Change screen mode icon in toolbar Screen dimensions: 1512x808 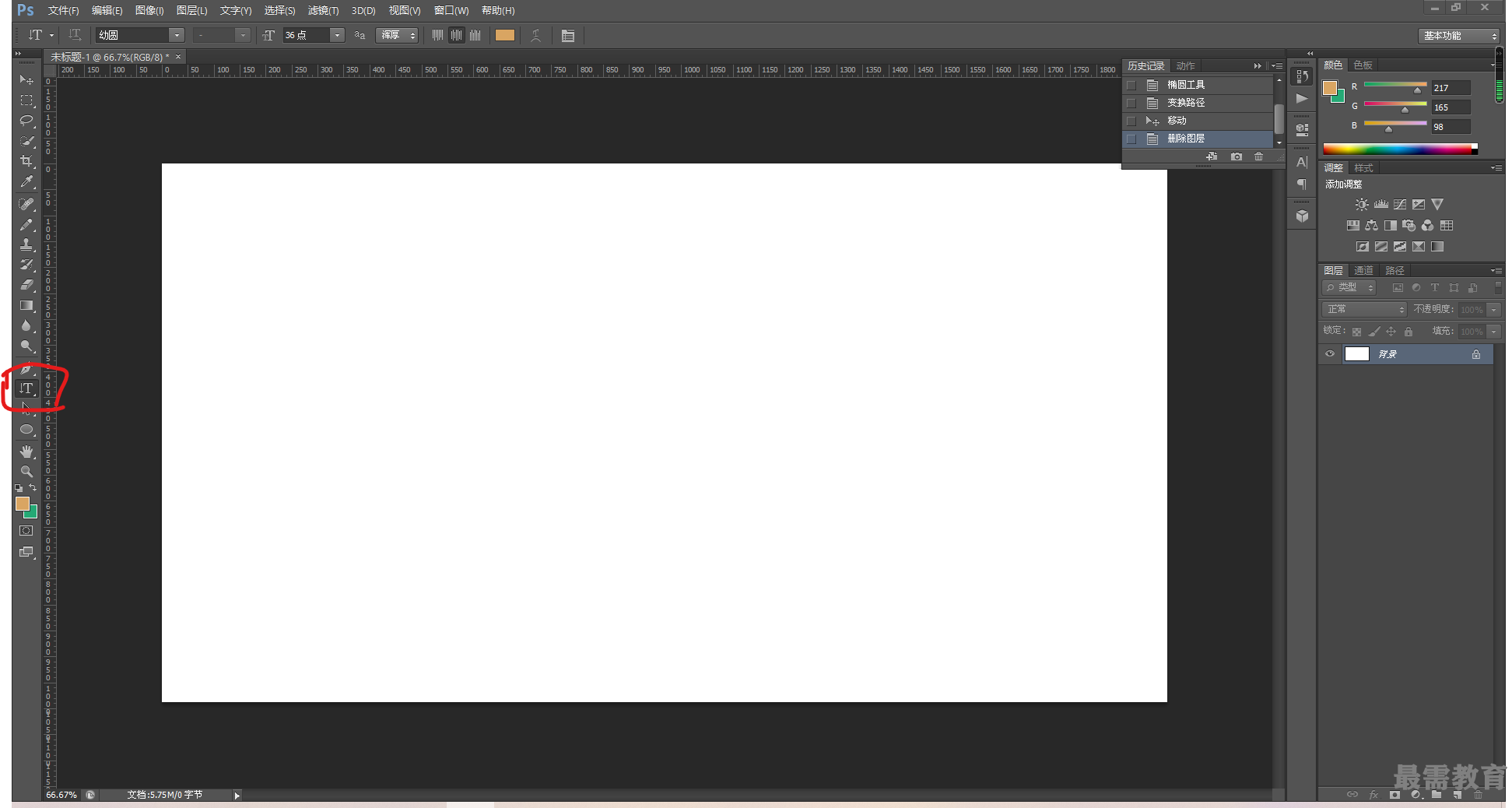tap(26, 552)
